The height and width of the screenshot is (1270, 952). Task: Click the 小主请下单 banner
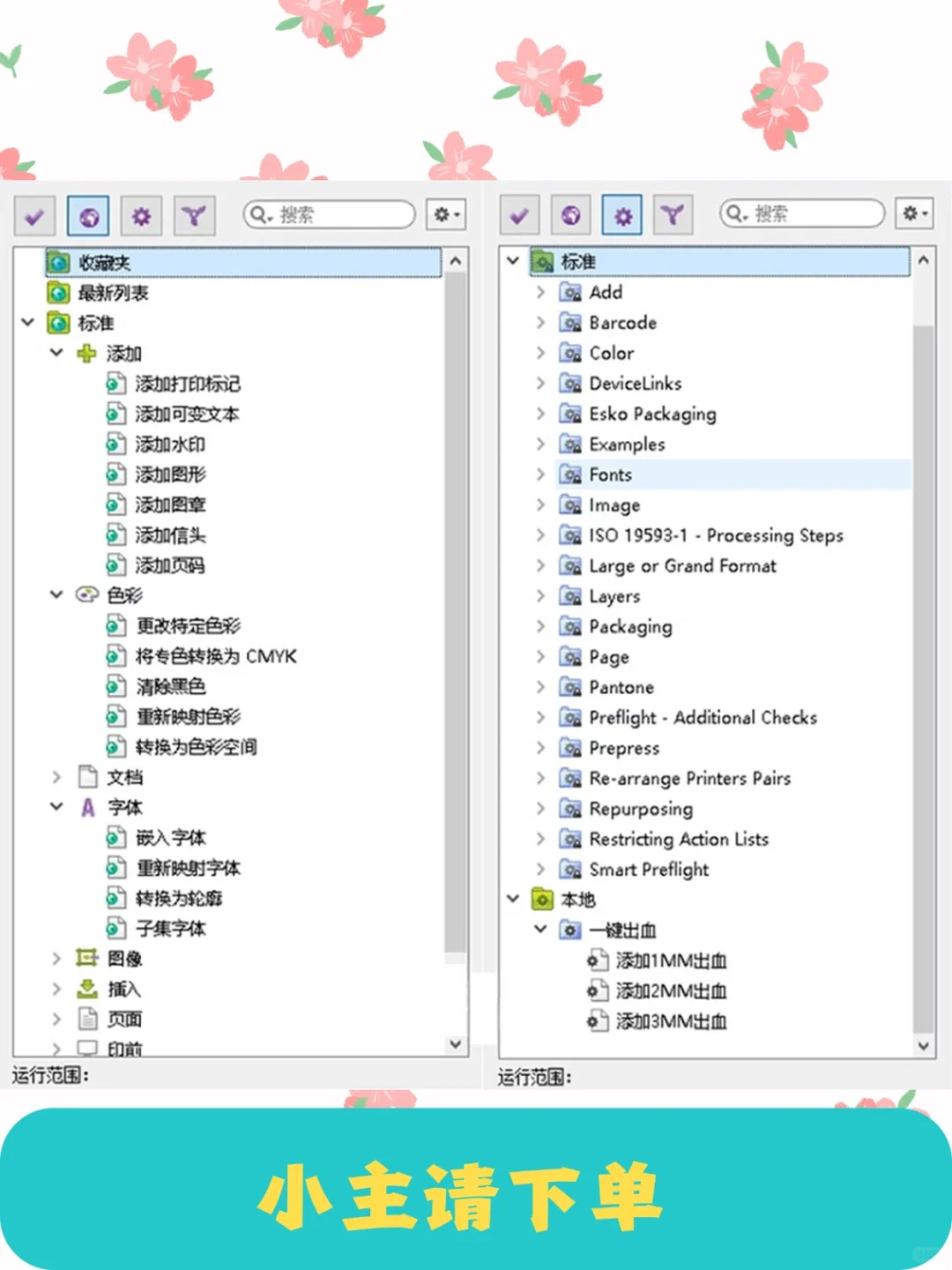pos(465,1196)
